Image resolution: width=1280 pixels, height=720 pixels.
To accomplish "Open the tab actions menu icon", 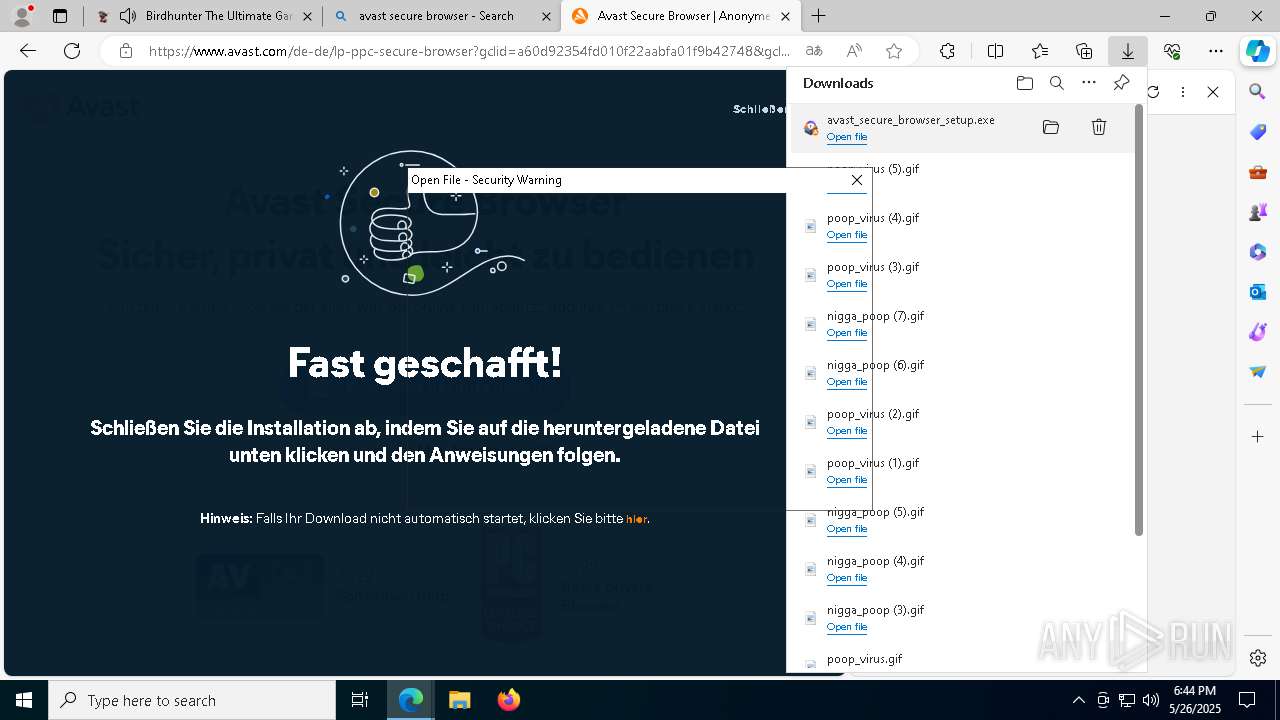I will [x=60, y=16].
